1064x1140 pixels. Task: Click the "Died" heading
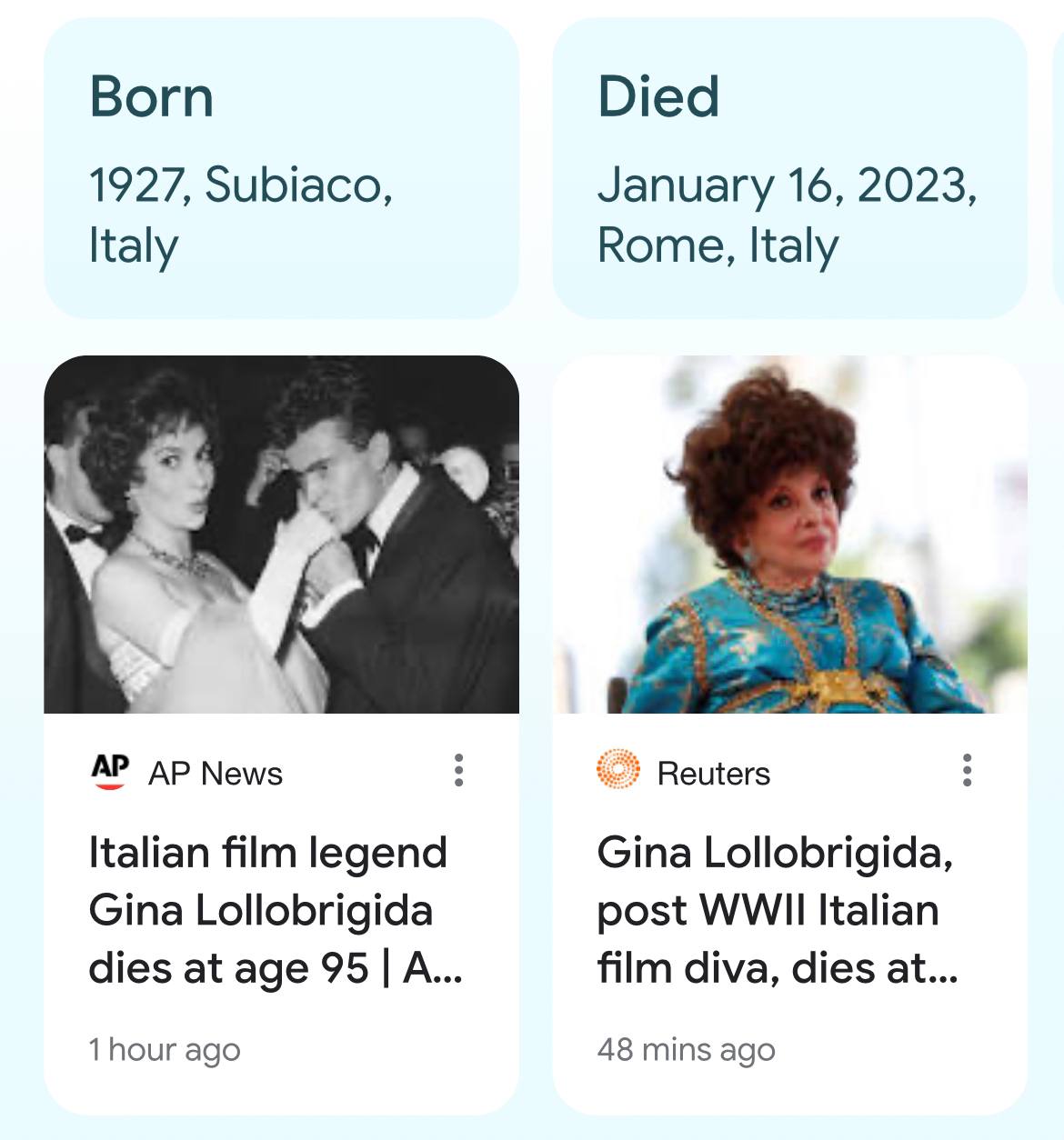click(x=658, y=96)
